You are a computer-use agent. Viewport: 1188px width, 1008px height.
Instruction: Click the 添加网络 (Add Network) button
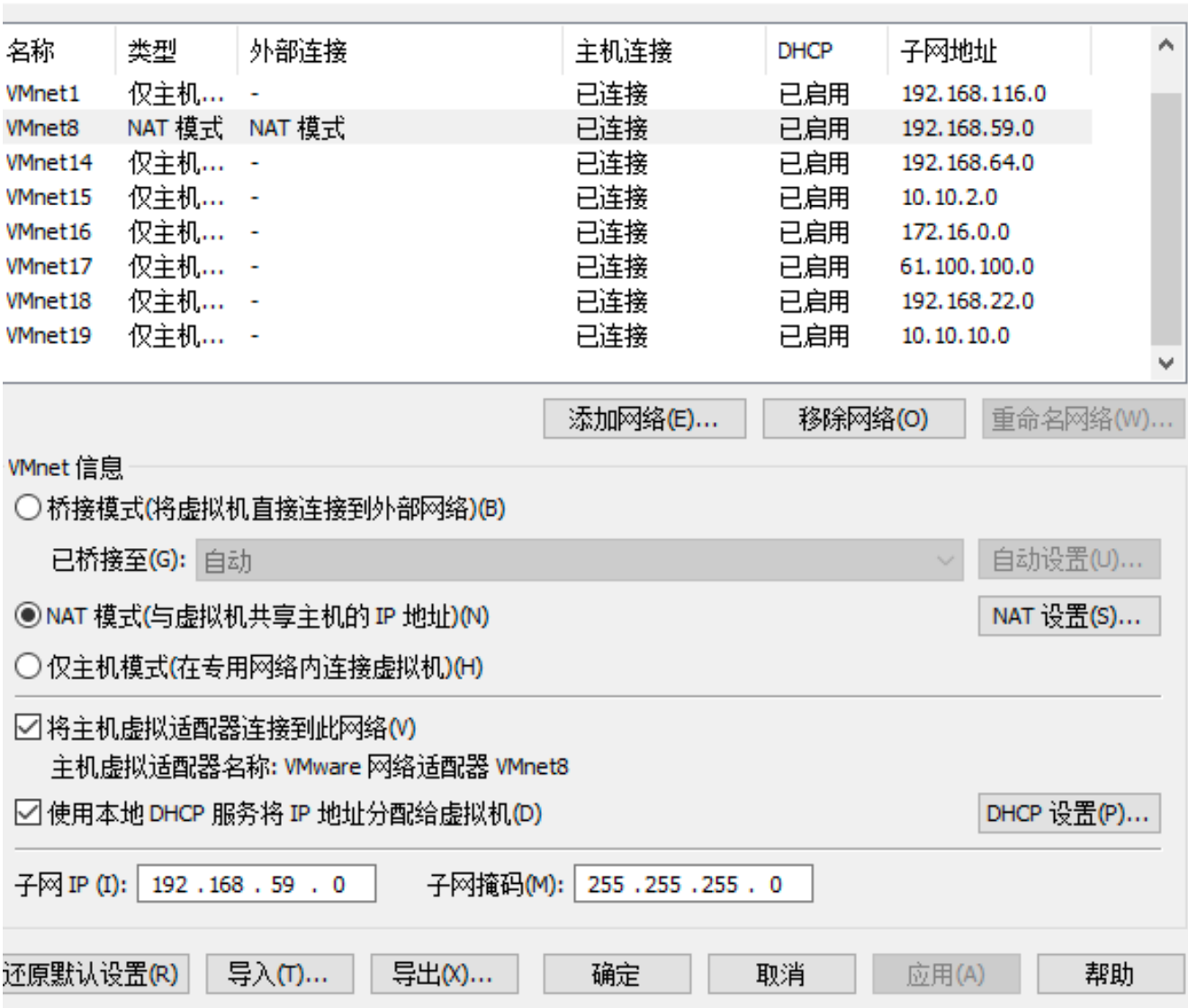643,419
